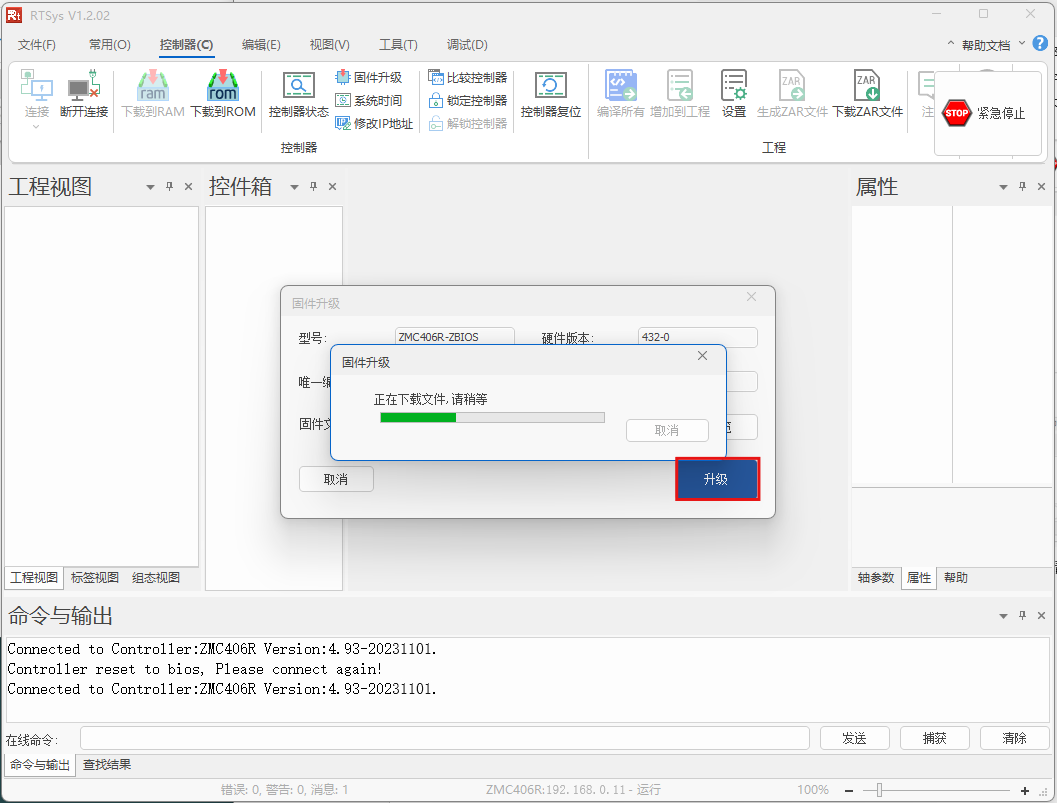Image resolution: width=1057 pixels, height=803 pixels.
Task: Open the 视图(V) ribbon tab
Action: pyautogui.click(x=330, y=44)
